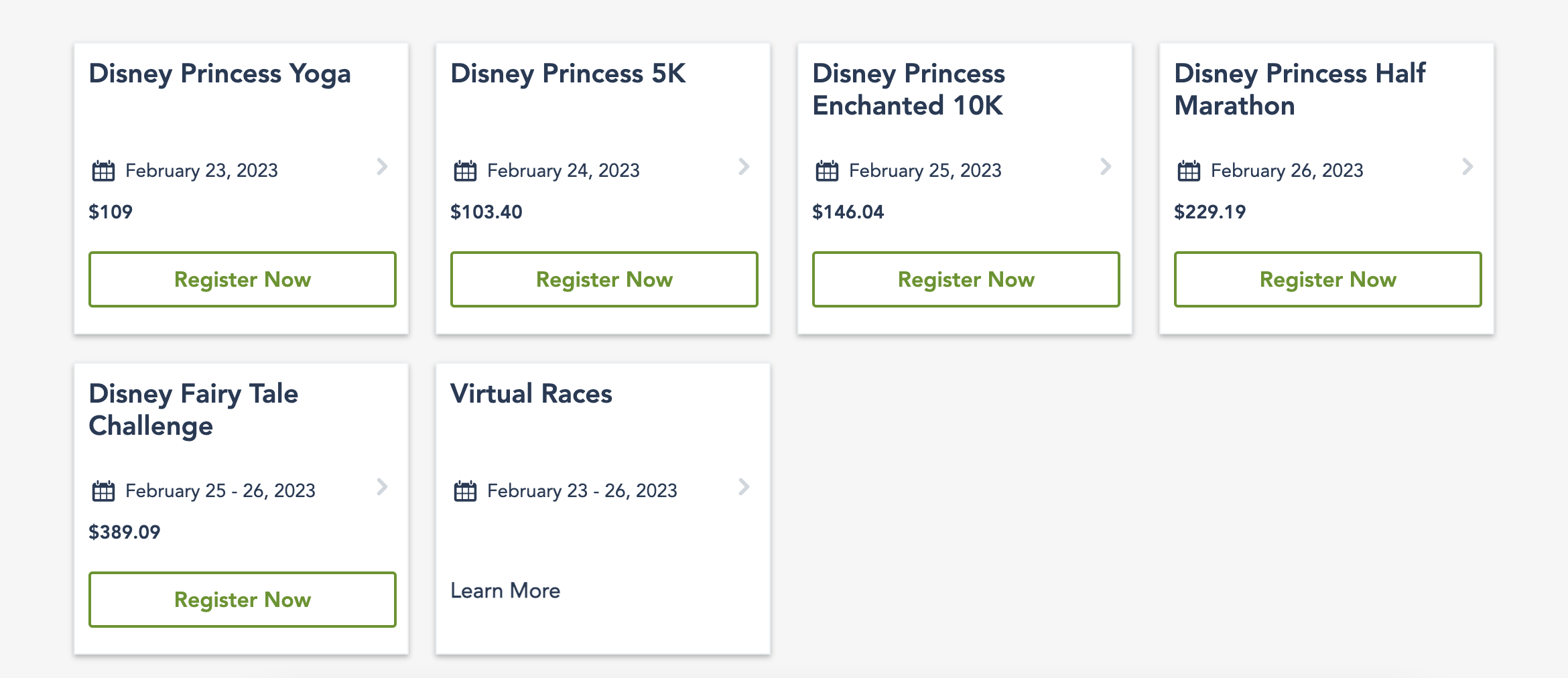This screenshot has width=1568, height=678.
Task: Expand Disney Princess 5K chevron arrow
Action: point(744,166)
